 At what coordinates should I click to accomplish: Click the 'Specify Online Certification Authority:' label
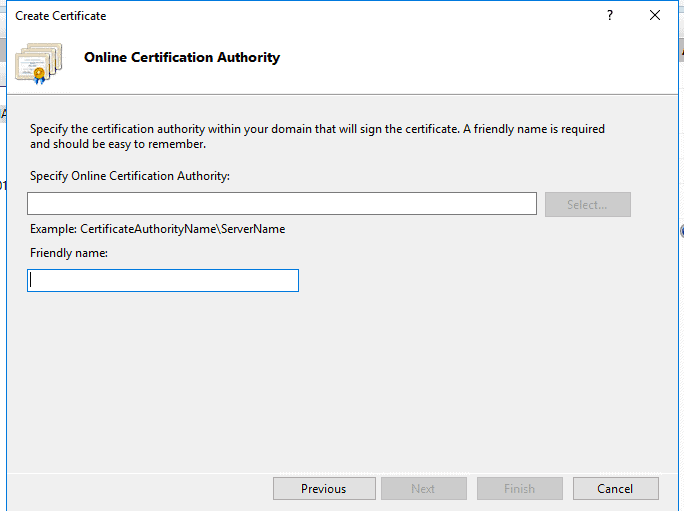click(x=130, y=176)
